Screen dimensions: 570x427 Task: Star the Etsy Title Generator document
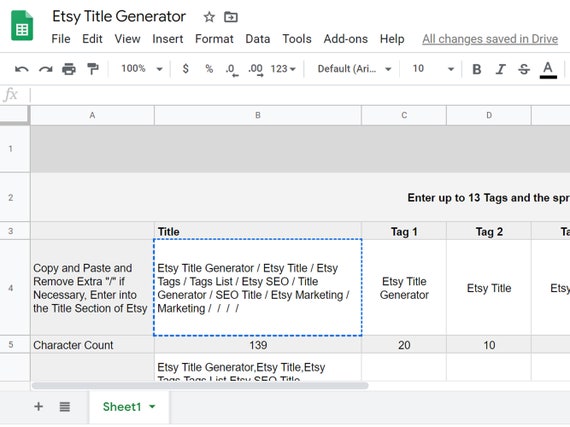(x=209, y=17)
